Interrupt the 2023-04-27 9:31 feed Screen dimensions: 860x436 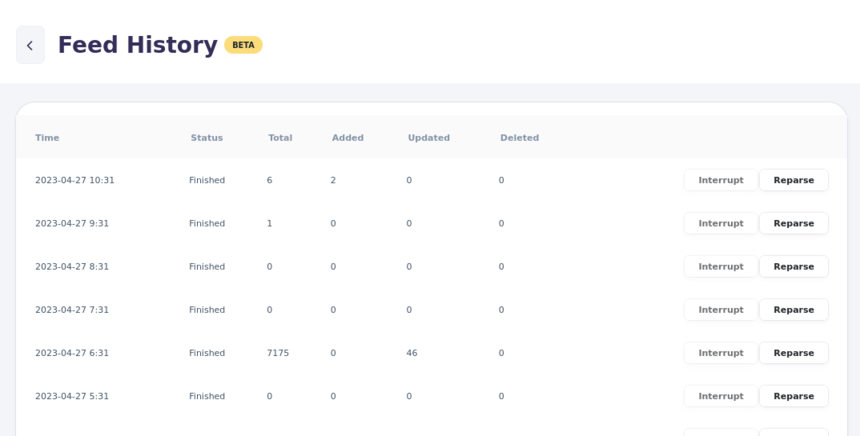720,223
